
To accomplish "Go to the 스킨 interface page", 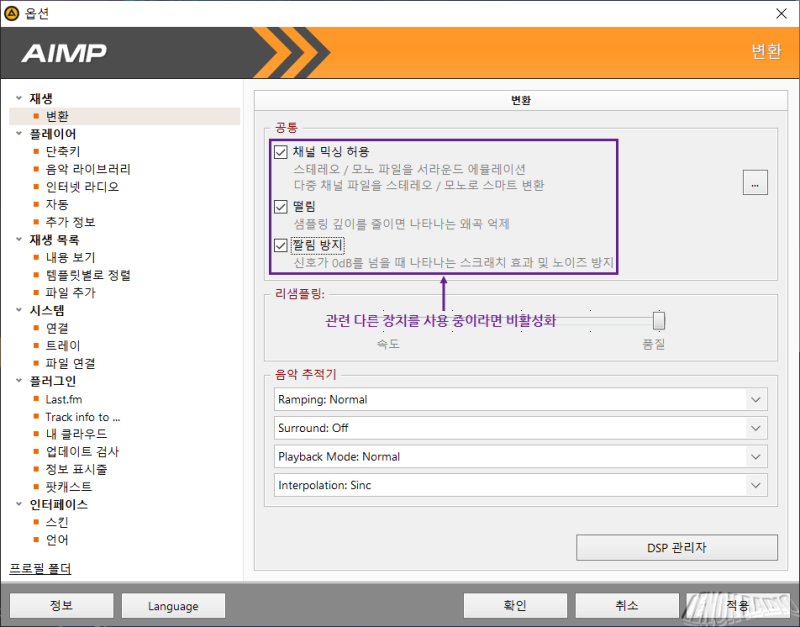I will [57, 521].
